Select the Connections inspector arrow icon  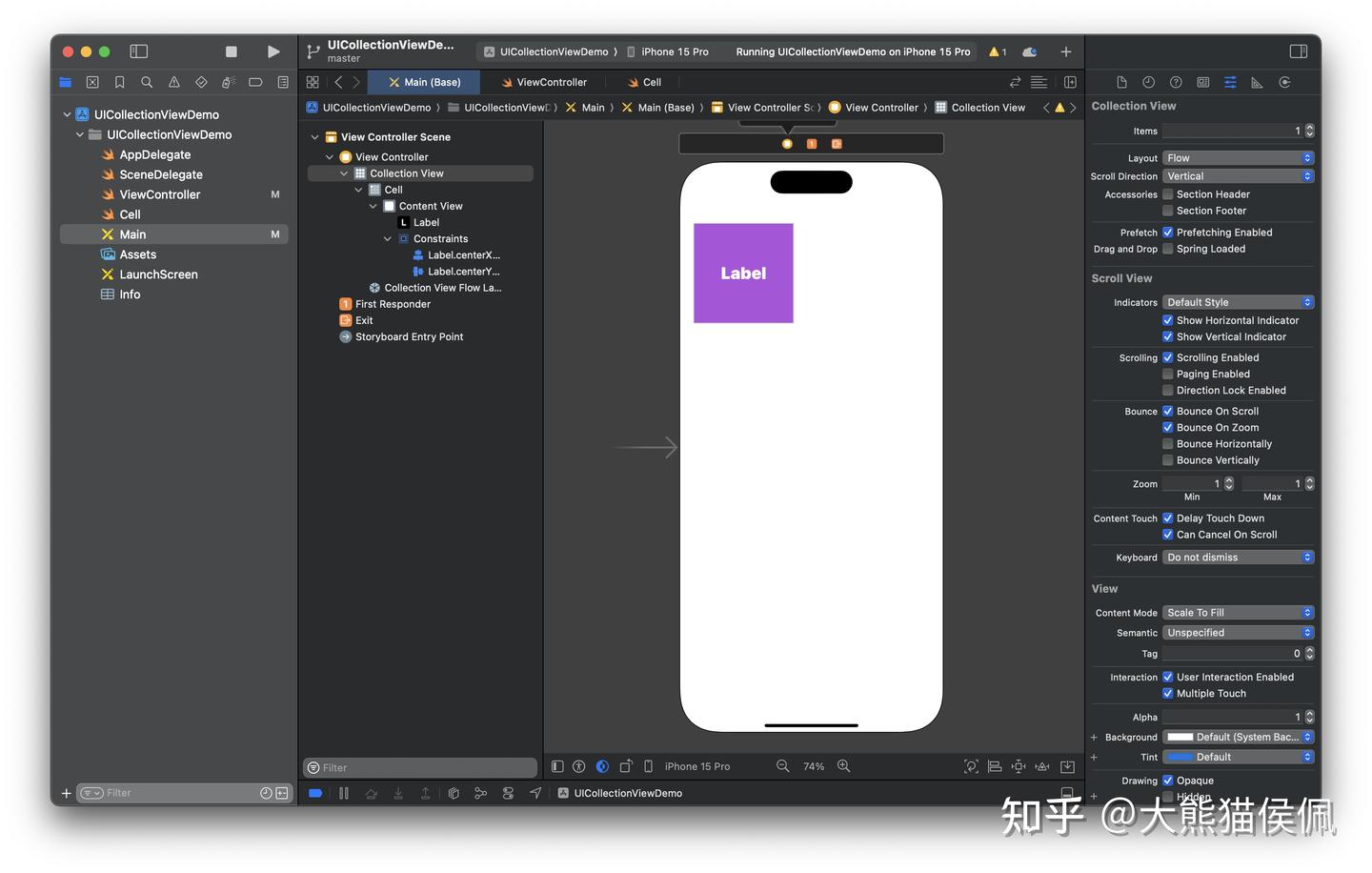tap(1285, 82)
